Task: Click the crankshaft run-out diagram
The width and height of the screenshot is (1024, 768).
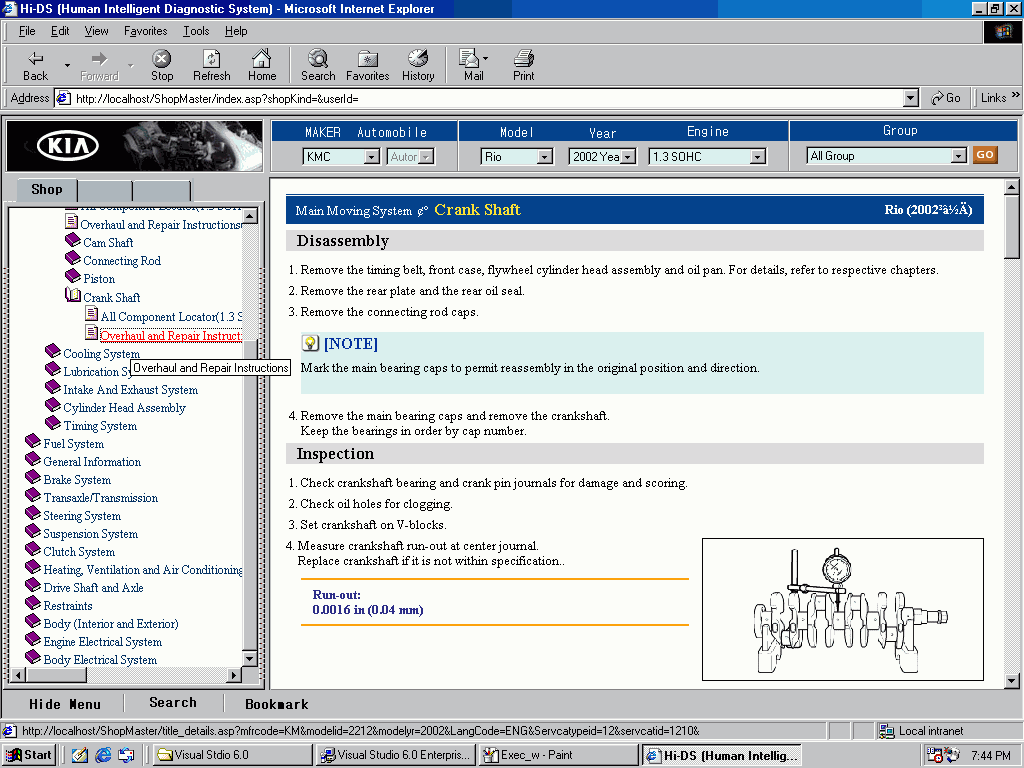Action: point(842,608)
